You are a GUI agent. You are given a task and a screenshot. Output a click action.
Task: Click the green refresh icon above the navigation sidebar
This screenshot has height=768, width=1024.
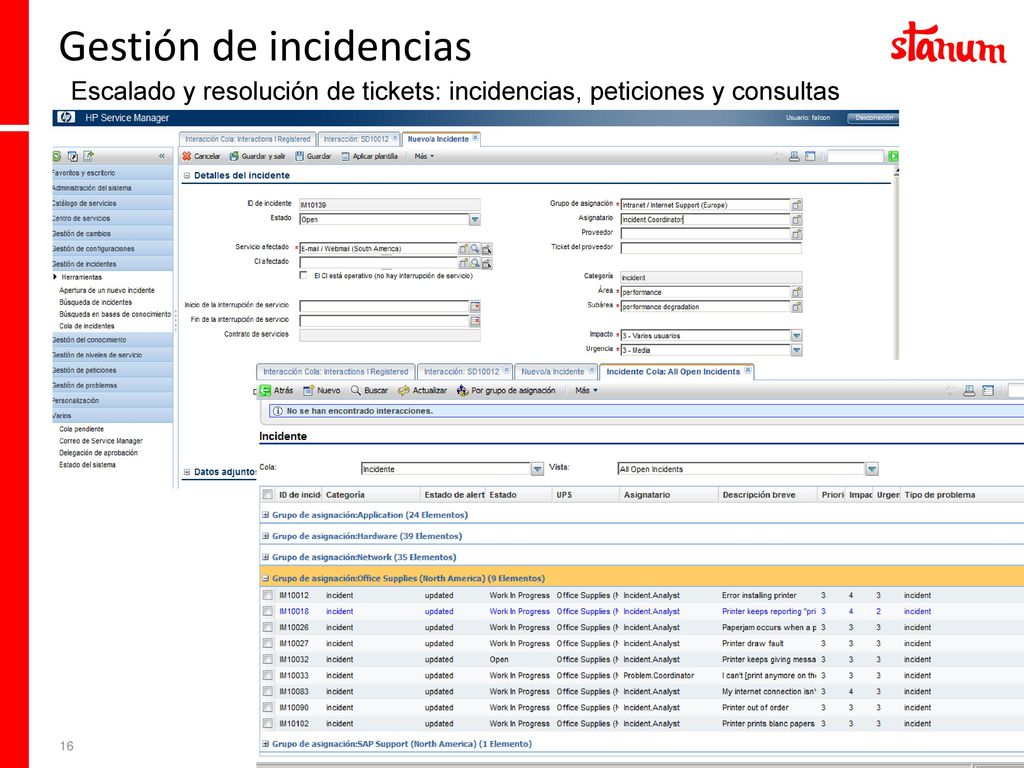(57, 156)
